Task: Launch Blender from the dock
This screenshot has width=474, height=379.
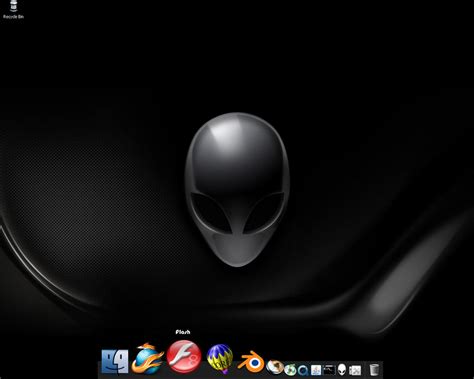Action: click(x=251, y=362)
